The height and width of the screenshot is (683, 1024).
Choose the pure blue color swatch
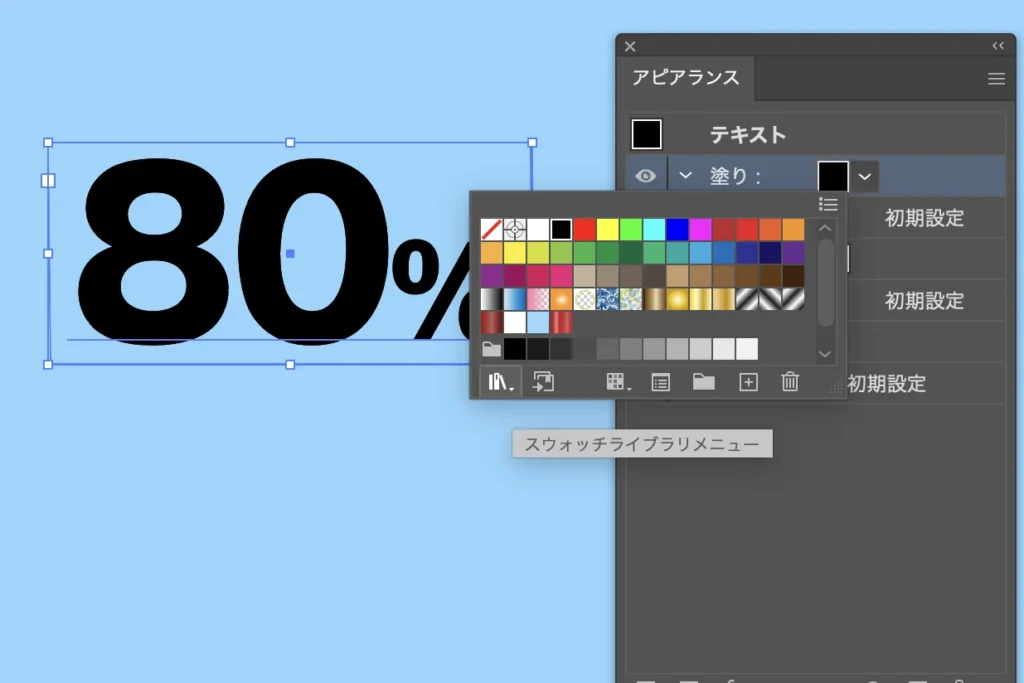click(677, 229)
